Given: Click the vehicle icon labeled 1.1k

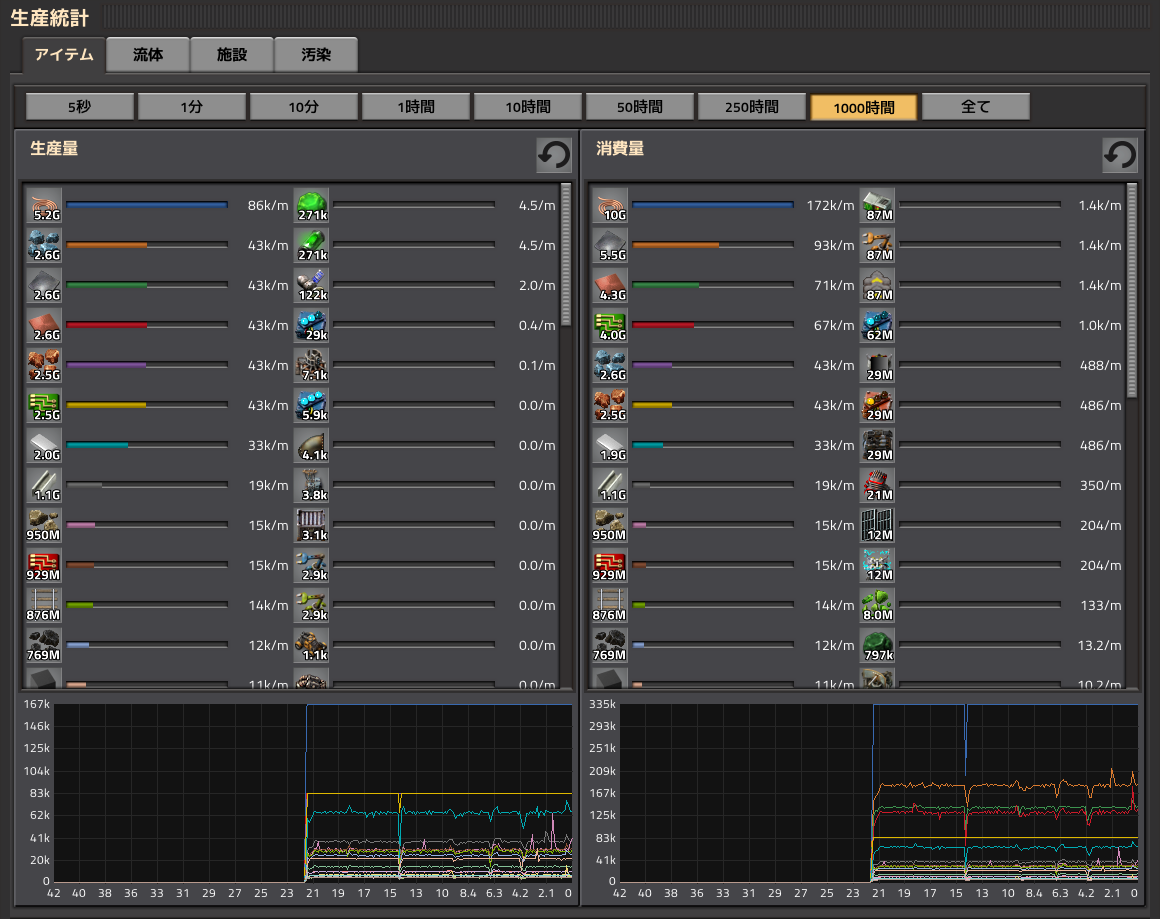Looking at the screenshot, I should pyautogui.click(x=311, y=644).
